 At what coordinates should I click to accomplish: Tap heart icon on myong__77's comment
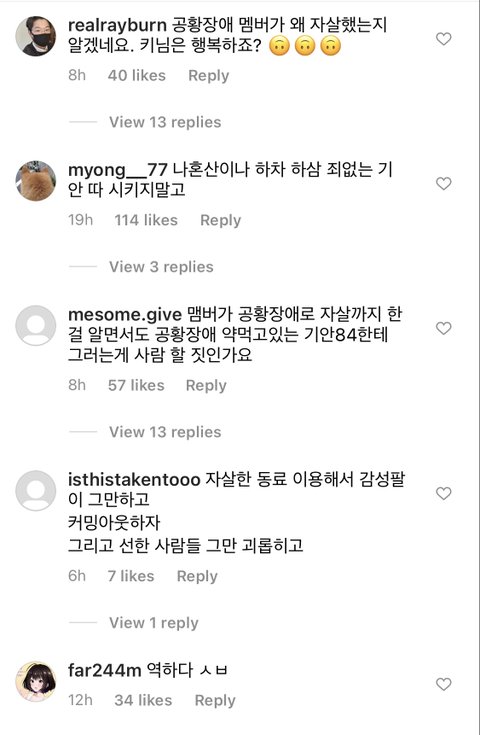coord(443,183)
